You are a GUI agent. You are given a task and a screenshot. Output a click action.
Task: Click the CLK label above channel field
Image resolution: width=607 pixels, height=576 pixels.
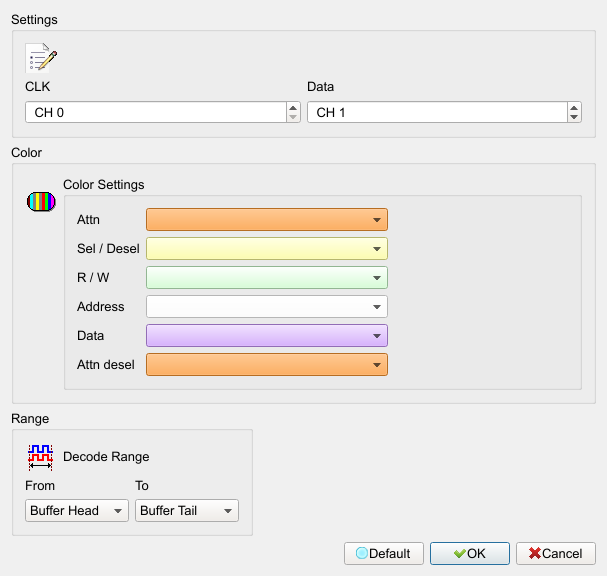pyautogui.click(x=38, y=86)
